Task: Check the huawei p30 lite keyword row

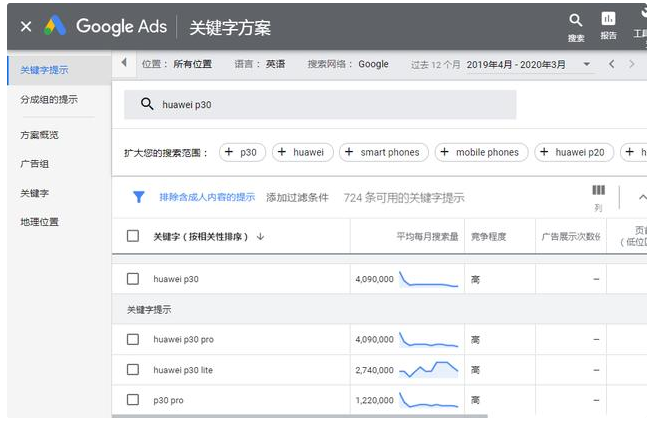Action: (x=133, y=370)
